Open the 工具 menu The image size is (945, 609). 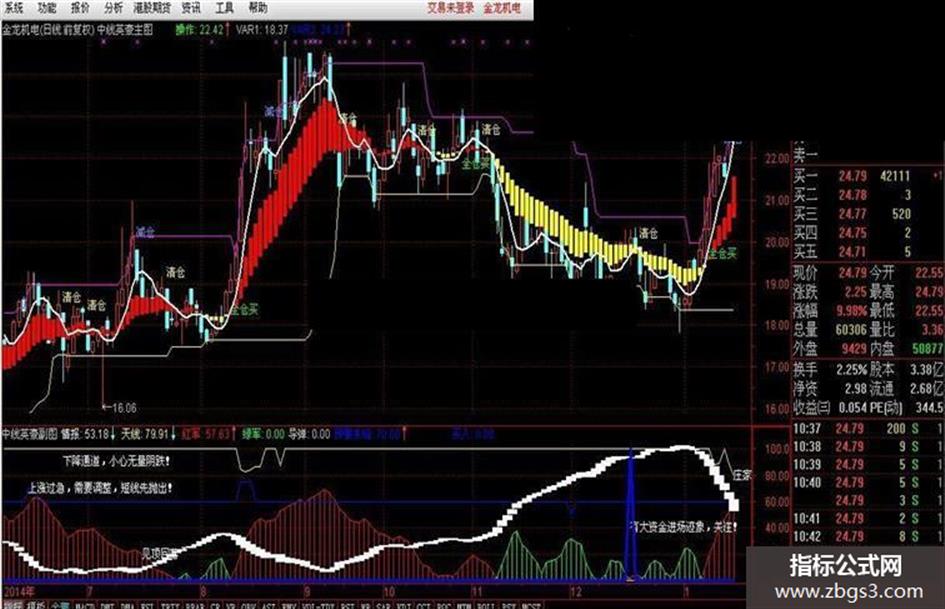point(224,8)
